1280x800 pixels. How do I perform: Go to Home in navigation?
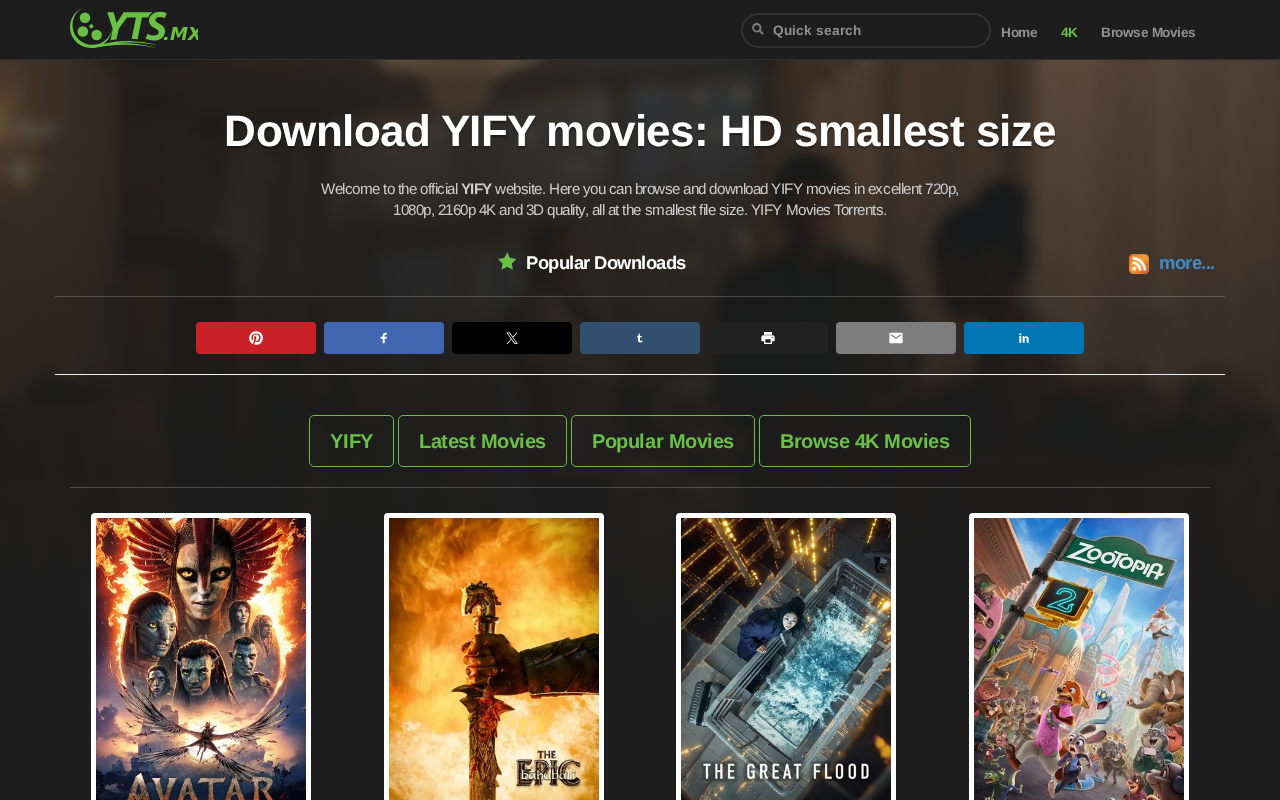tap(1019, 32)
